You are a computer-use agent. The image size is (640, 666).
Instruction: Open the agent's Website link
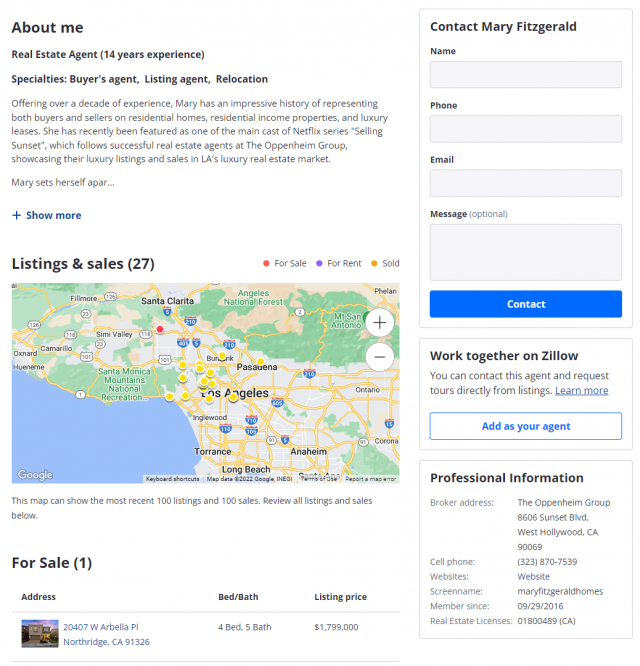pos(533,577)
